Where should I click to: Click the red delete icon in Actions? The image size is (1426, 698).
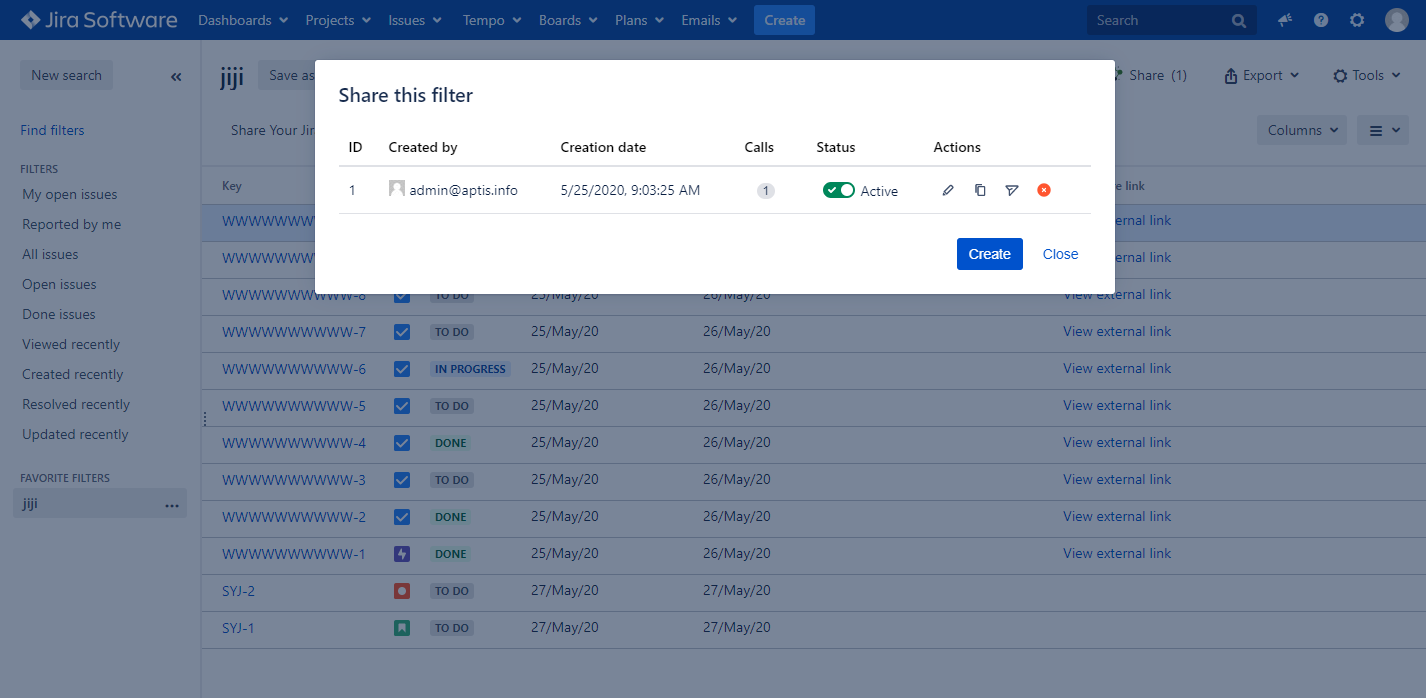click(x=1044, y=190)
